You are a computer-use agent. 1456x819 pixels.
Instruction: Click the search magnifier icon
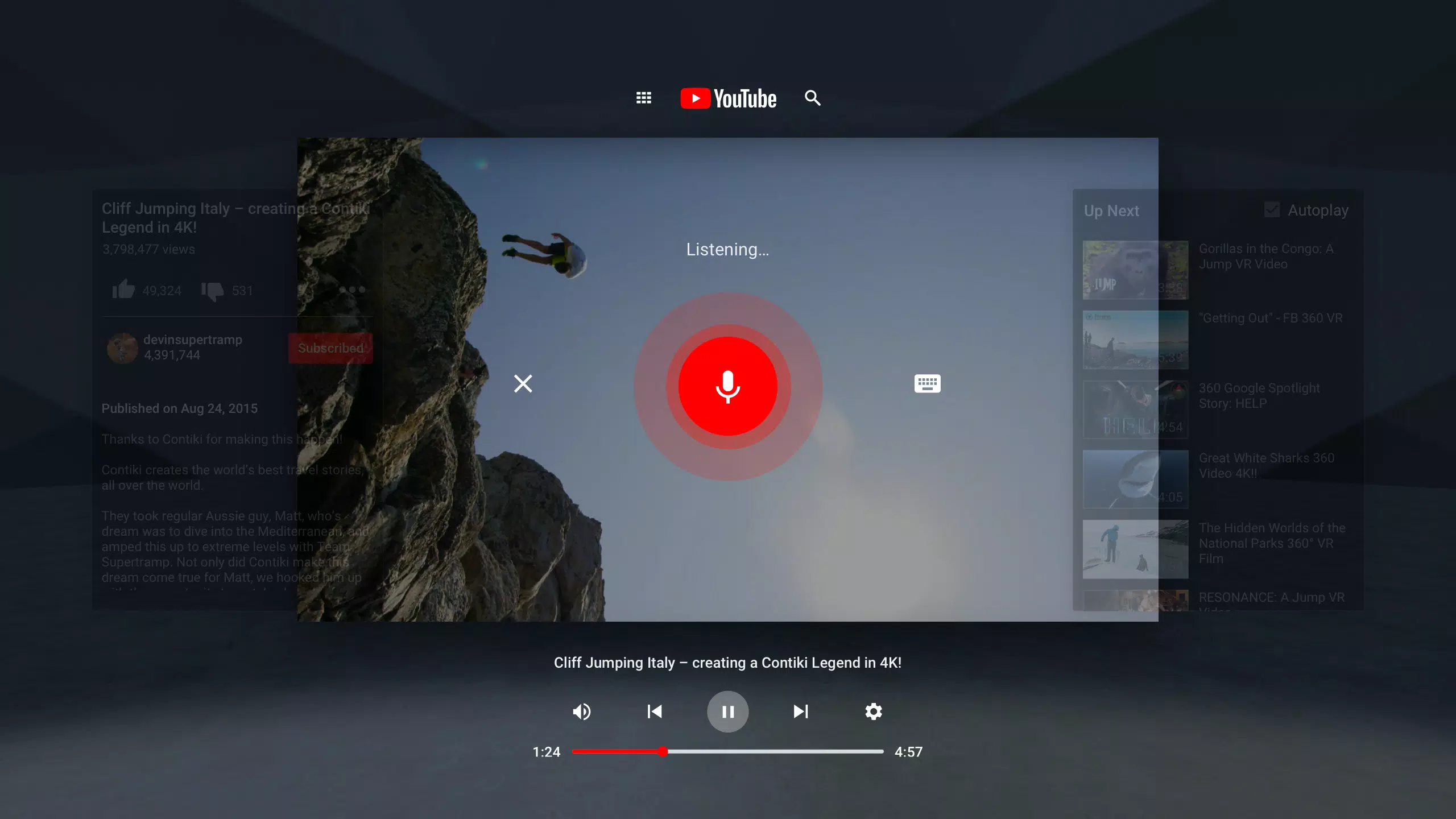pos(812,98)
